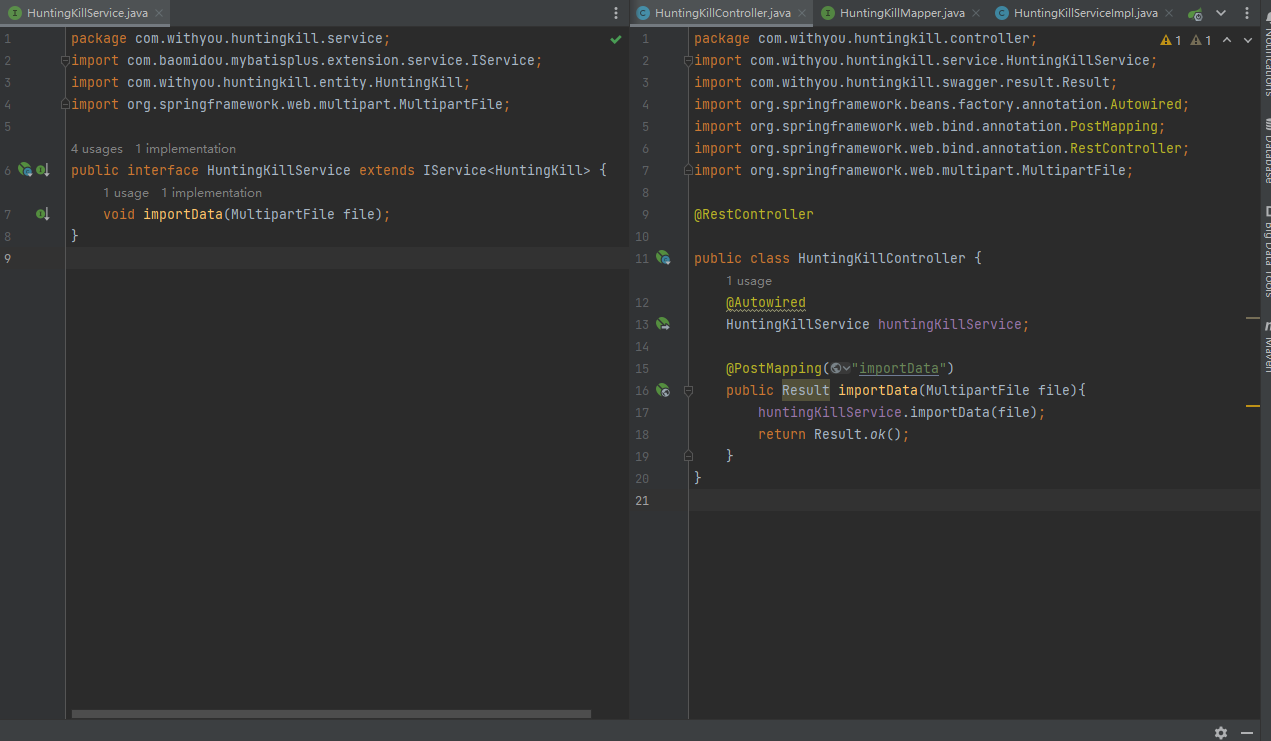Click huntingKillService field name line 13
The image size is (1271, 741).
950,324
